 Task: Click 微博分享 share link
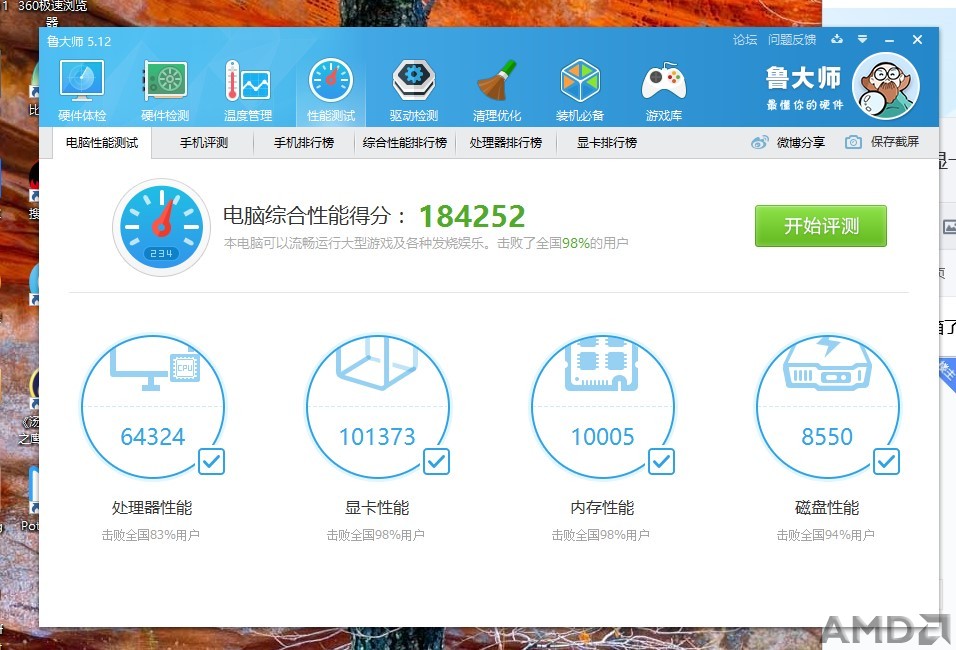click(x=801, y=142)
